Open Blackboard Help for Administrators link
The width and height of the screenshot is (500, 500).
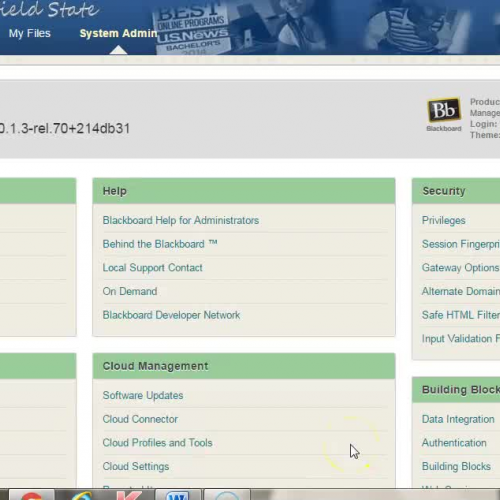click(x=181, y=220)
